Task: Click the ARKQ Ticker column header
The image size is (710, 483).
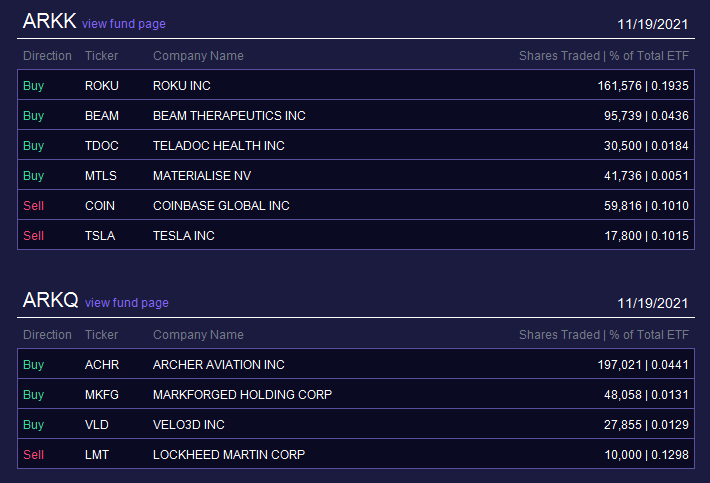Action: pyautogui.click(x=101, y=335)
